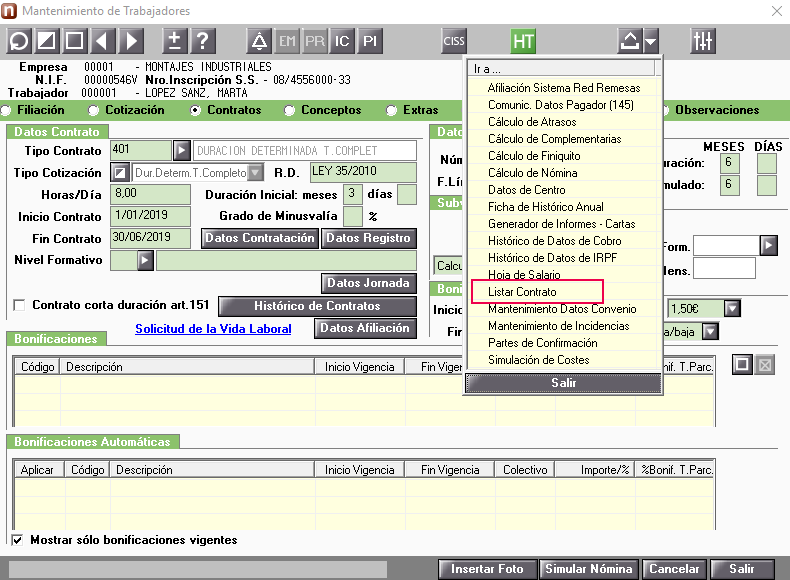The height and width of the screenshot is (580, 790).
Task: Open the Form. field lookup arrow
Action: point(768,246)
